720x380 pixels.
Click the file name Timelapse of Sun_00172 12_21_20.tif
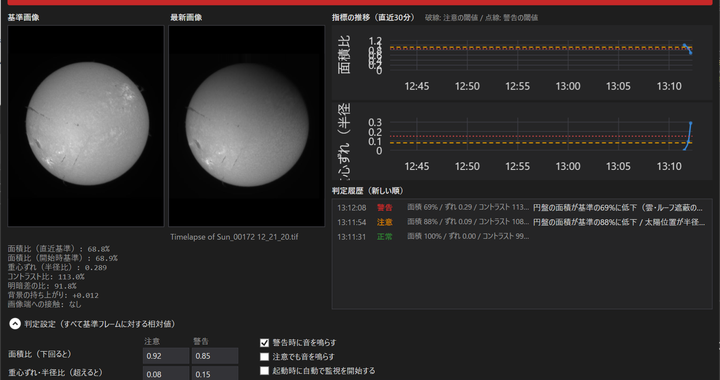[x=234, y=237]
